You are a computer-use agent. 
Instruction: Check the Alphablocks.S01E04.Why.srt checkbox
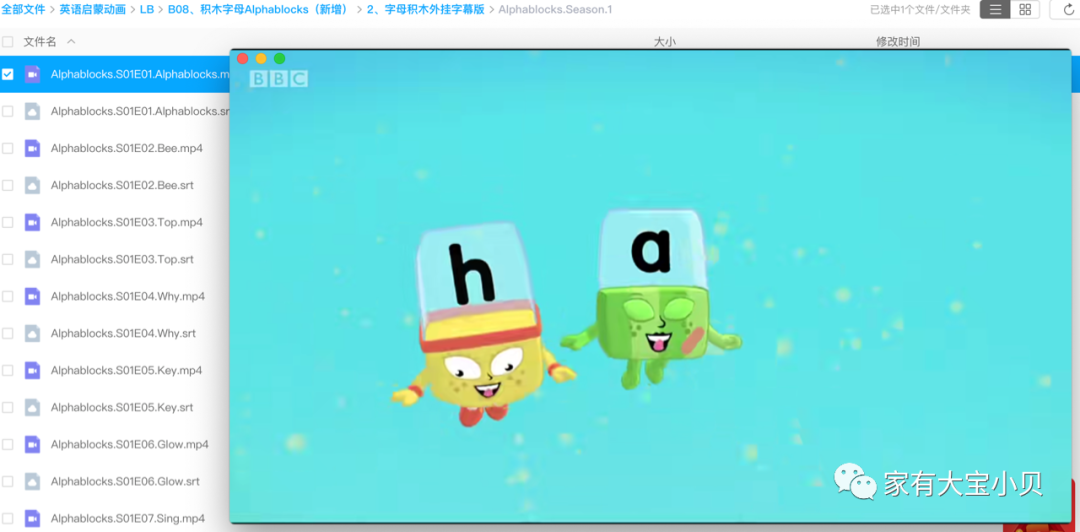pyautogui.click(x=8, y=334)
